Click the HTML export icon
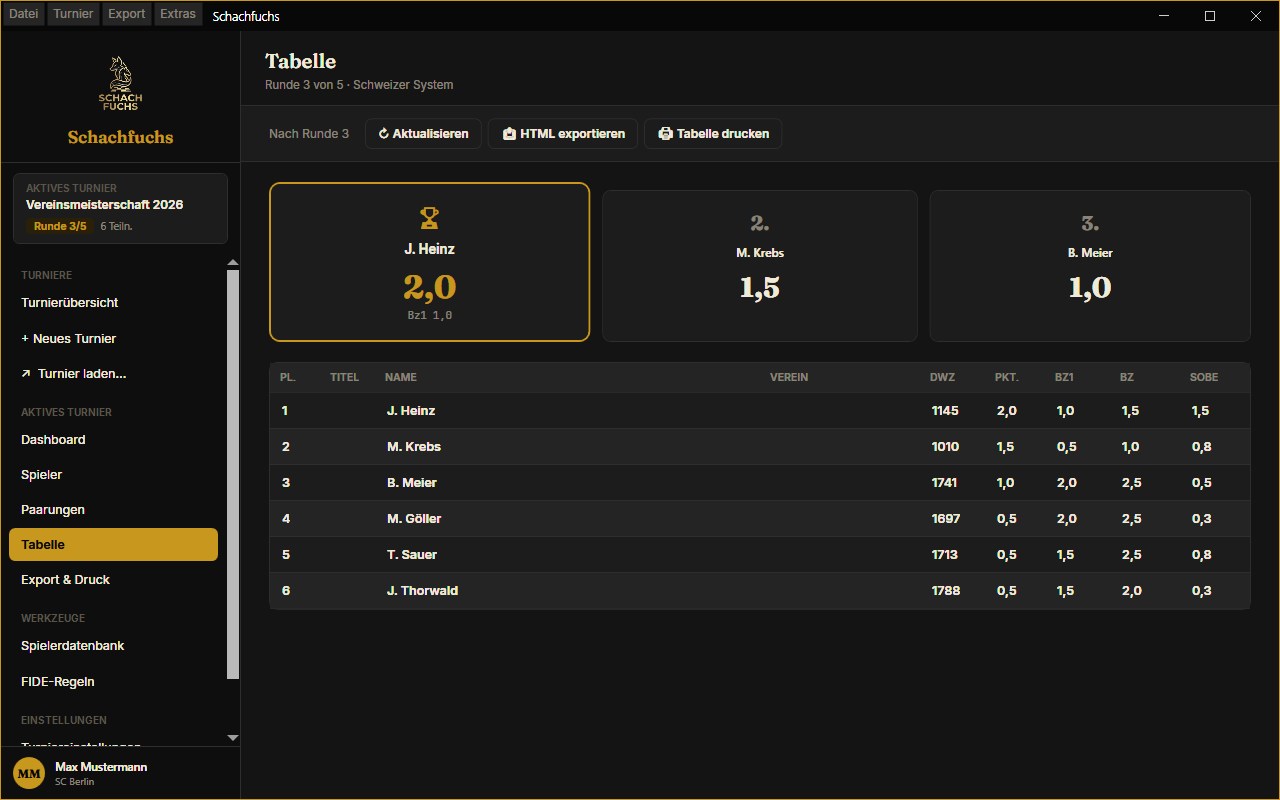Image resolution: width=1280 pixels, height=800 pixels. tap(509, 134)
